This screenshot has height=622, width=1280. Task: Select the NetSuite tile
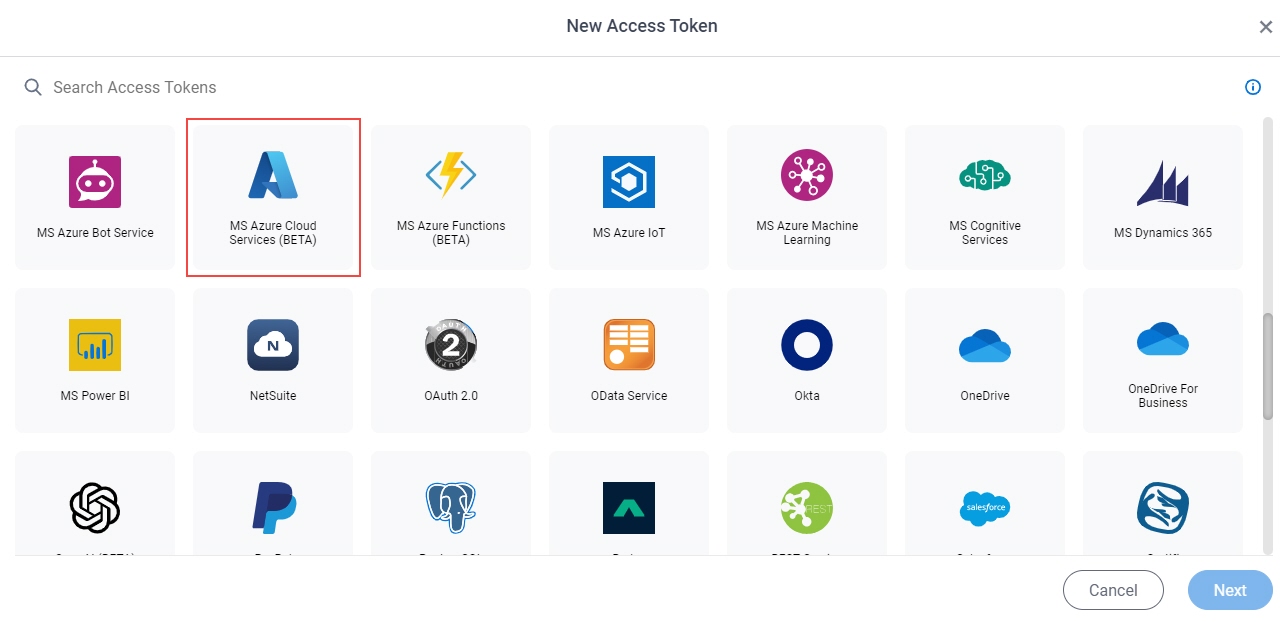coord(273,360)
